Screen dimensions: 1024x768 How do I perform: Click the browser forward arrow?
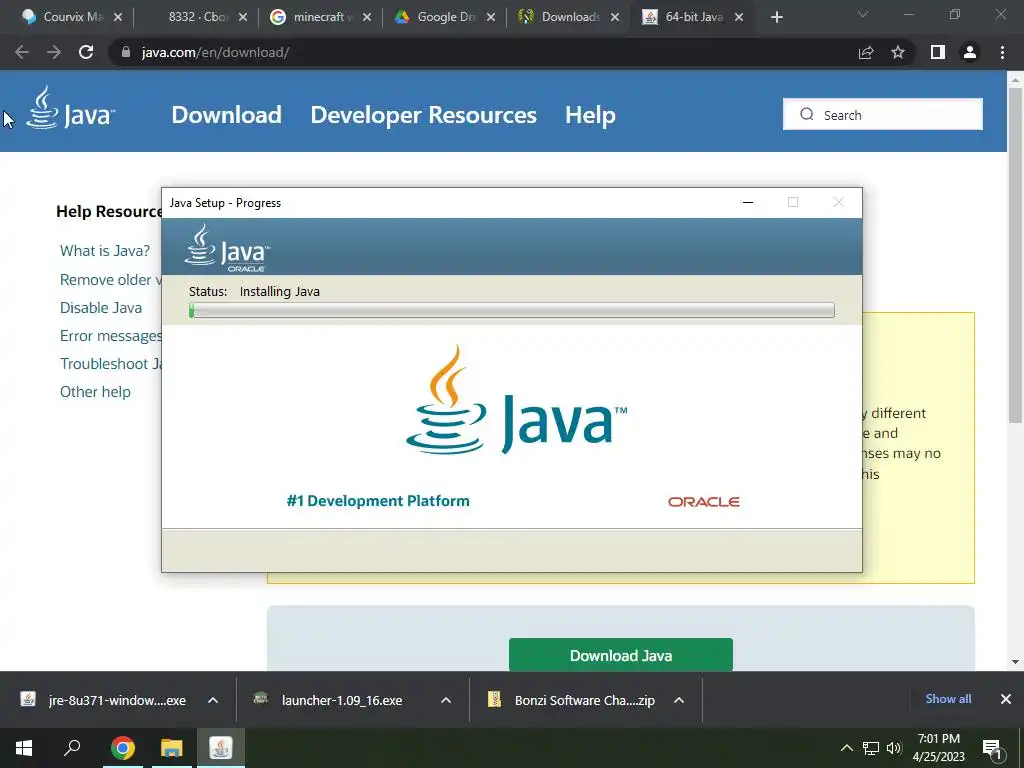54,52
